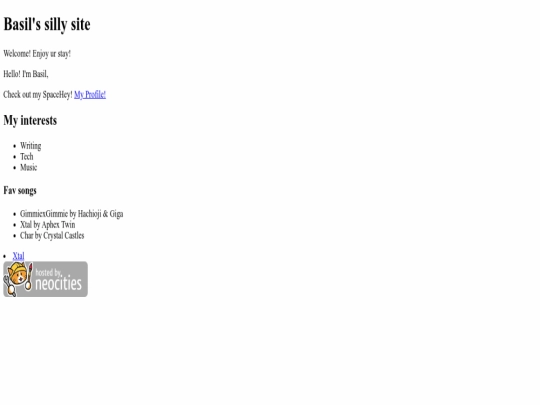The height and width of the screenshot is (405, 540).
Task: Click the bullet beside the Xtal link
Action: pyautogui.click(x=4, y=256)
